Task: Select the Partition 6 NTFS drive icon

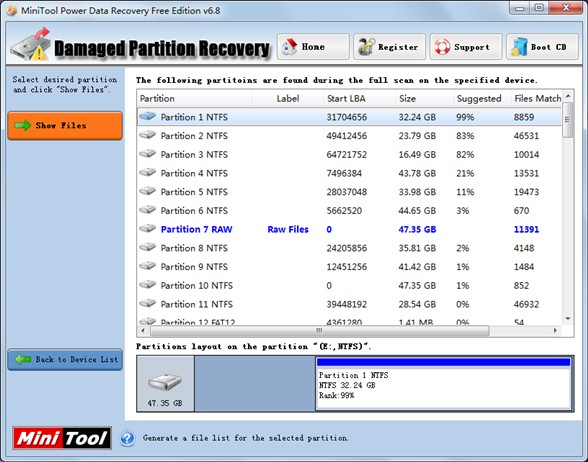Action: click(x=147, y=210)
